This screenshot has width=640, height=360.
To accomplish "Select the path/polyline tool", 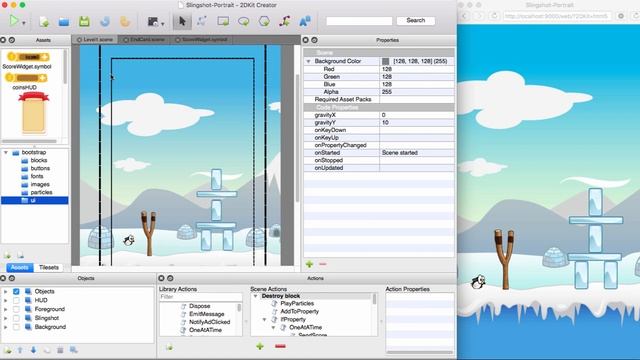I will [x=284, y=21].
